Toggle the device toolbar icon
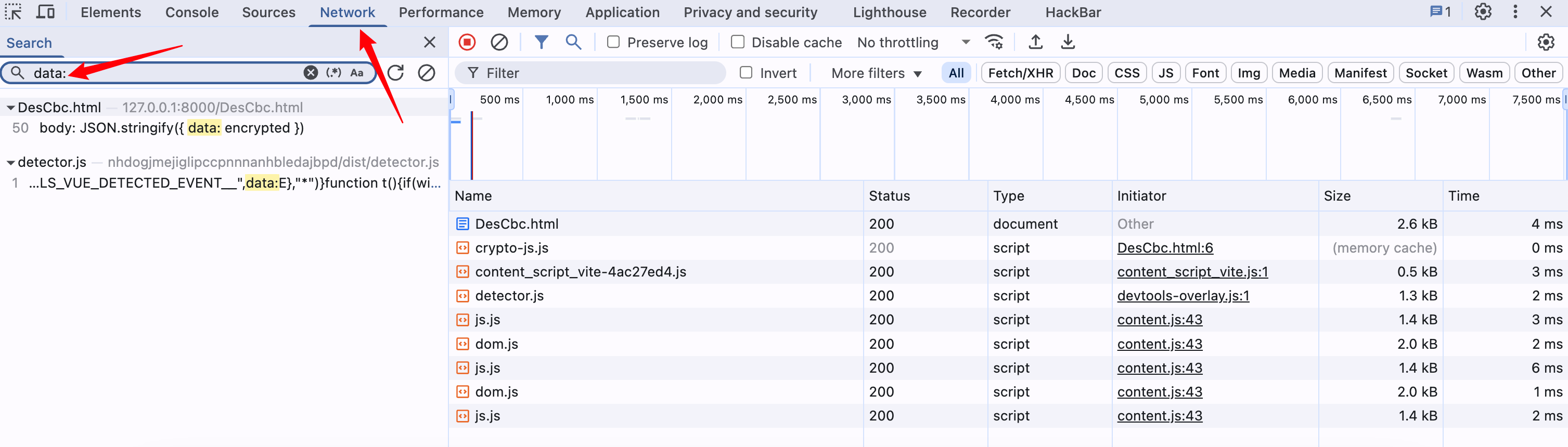This screenshot has width=1568, height=447. pos(46,12)
